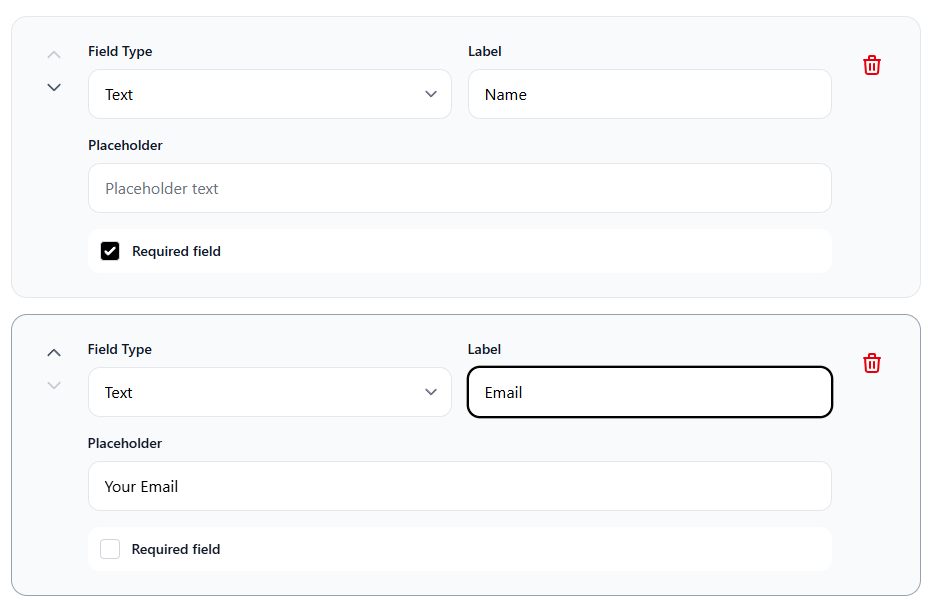Delete the Email field with trash icon

point(872,363)
